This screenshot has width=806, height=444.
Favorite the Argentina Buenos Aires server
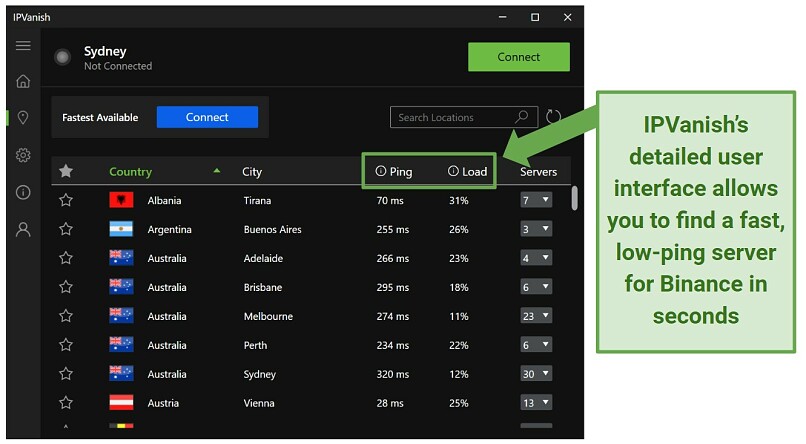click(x=66, y=229)
